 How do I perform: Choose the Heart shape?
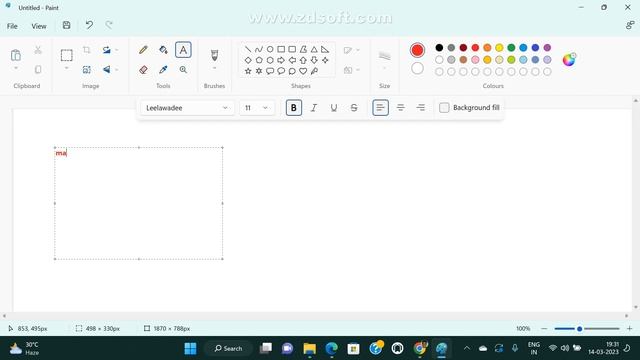click(303, 71)
